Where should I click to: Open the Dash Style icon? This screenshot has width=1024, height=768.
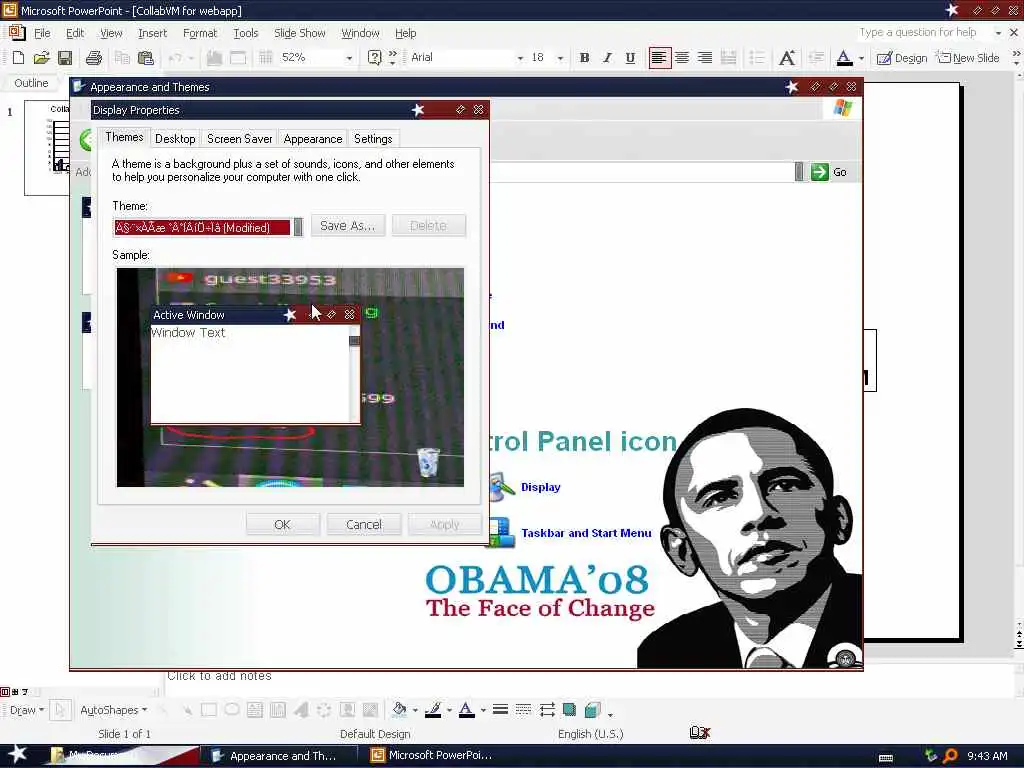point(523,710)
